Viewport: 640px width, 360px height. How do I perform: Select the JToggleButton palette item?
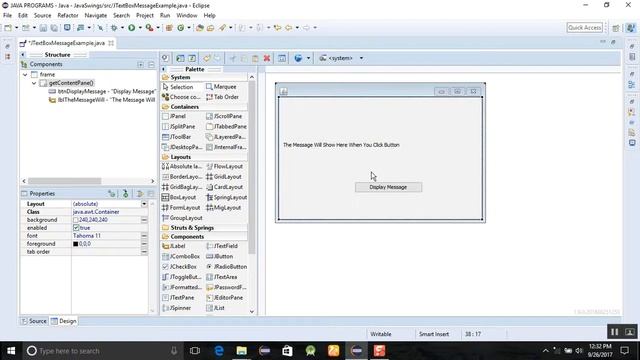point(182,277)
